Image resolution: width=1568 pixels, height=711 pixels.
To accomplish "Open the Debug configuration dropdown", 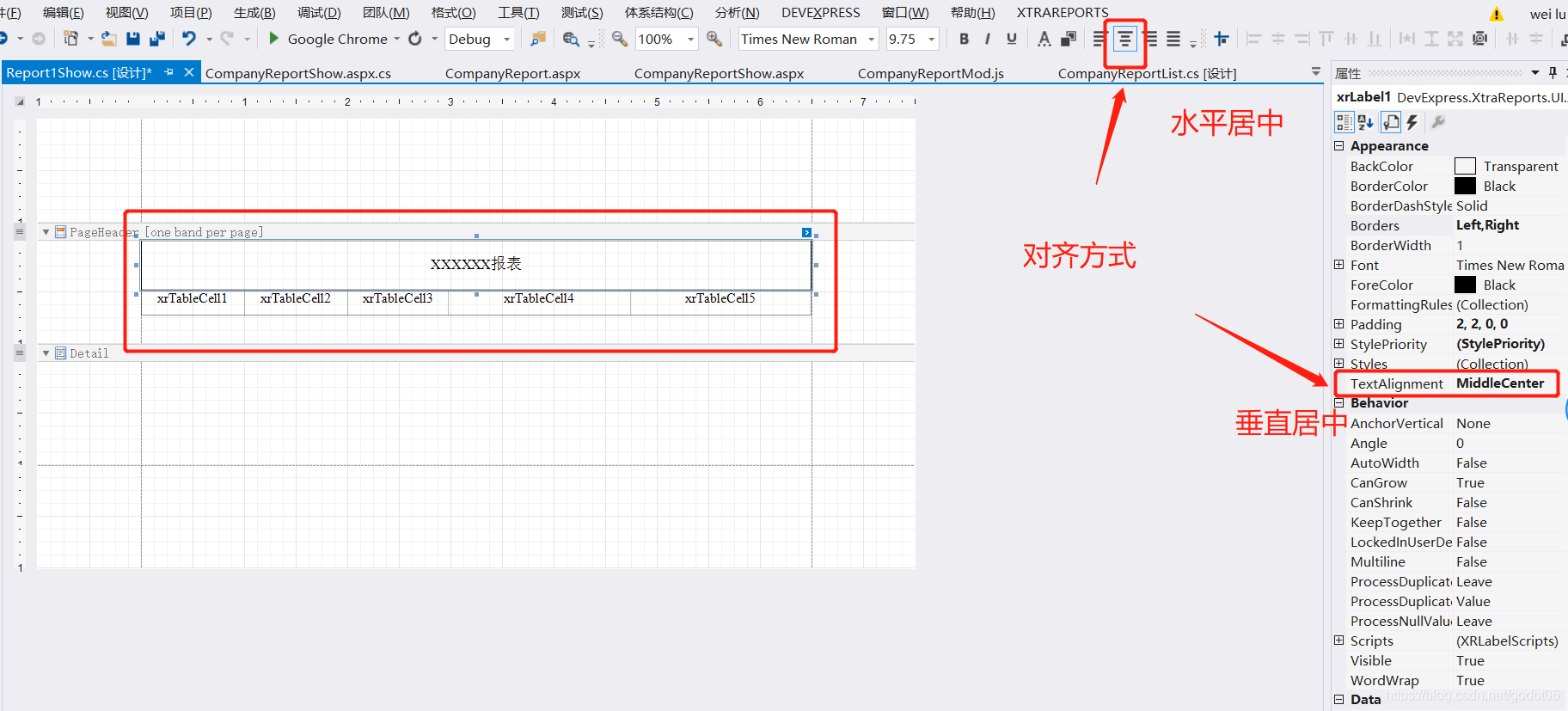I will point(479,39).
